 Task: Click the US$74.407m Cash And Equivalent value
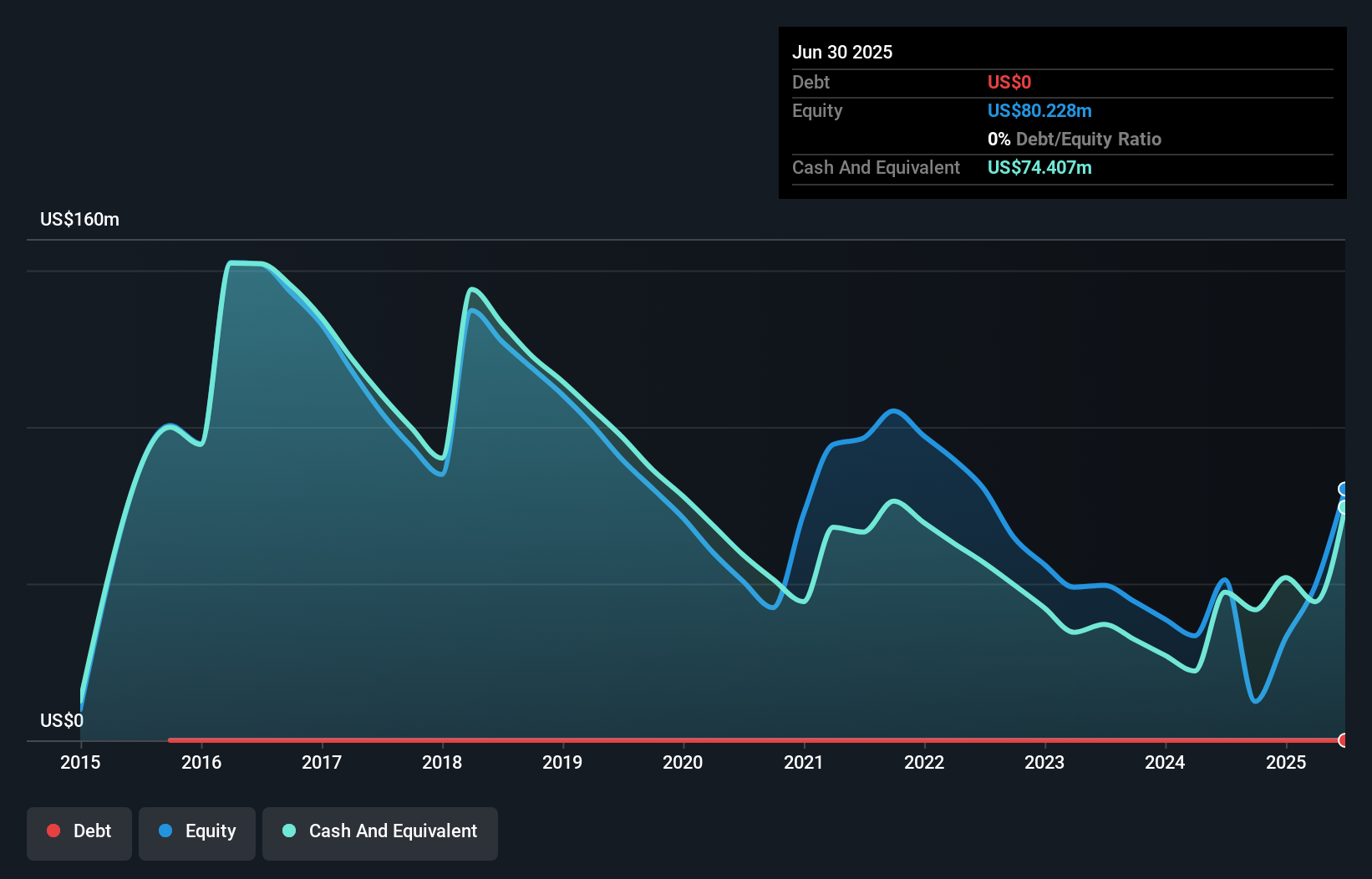(1039, 168)
